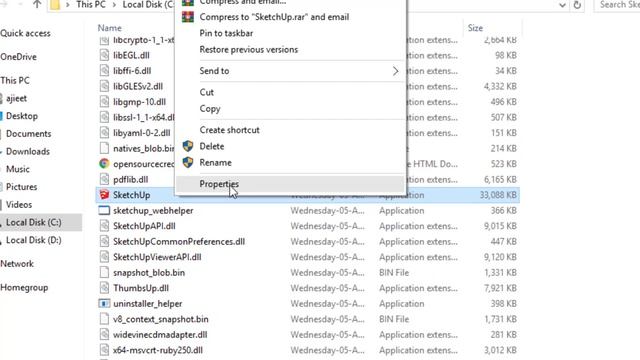Viewport: 640px width, 360px height.
Task: Click the libEGL.dll file icon
Action: coord(104,55)
